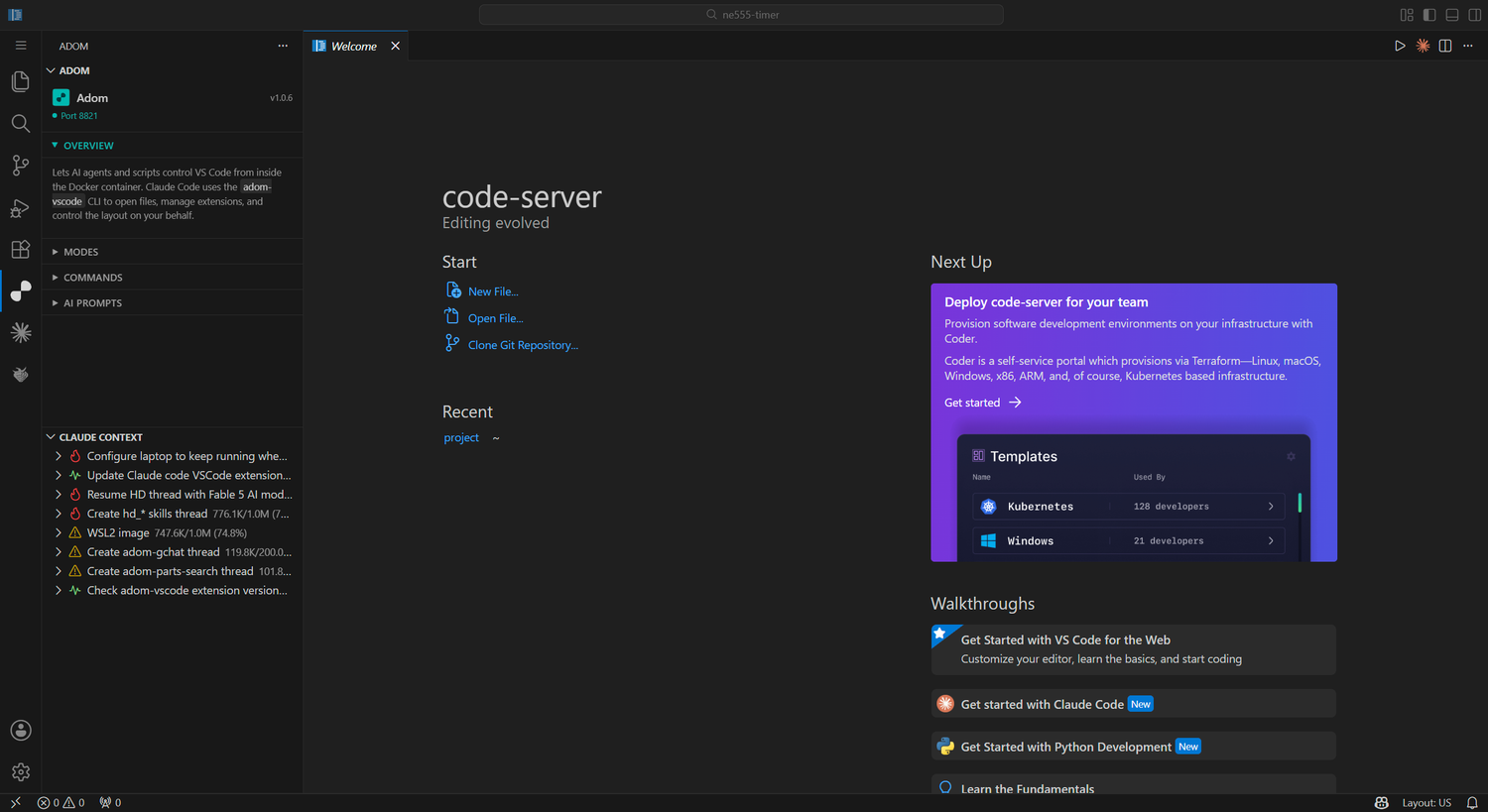Open Get Started with Python Development walkthrough
The image size is (1488, 812).
[x=1133, y=747]
